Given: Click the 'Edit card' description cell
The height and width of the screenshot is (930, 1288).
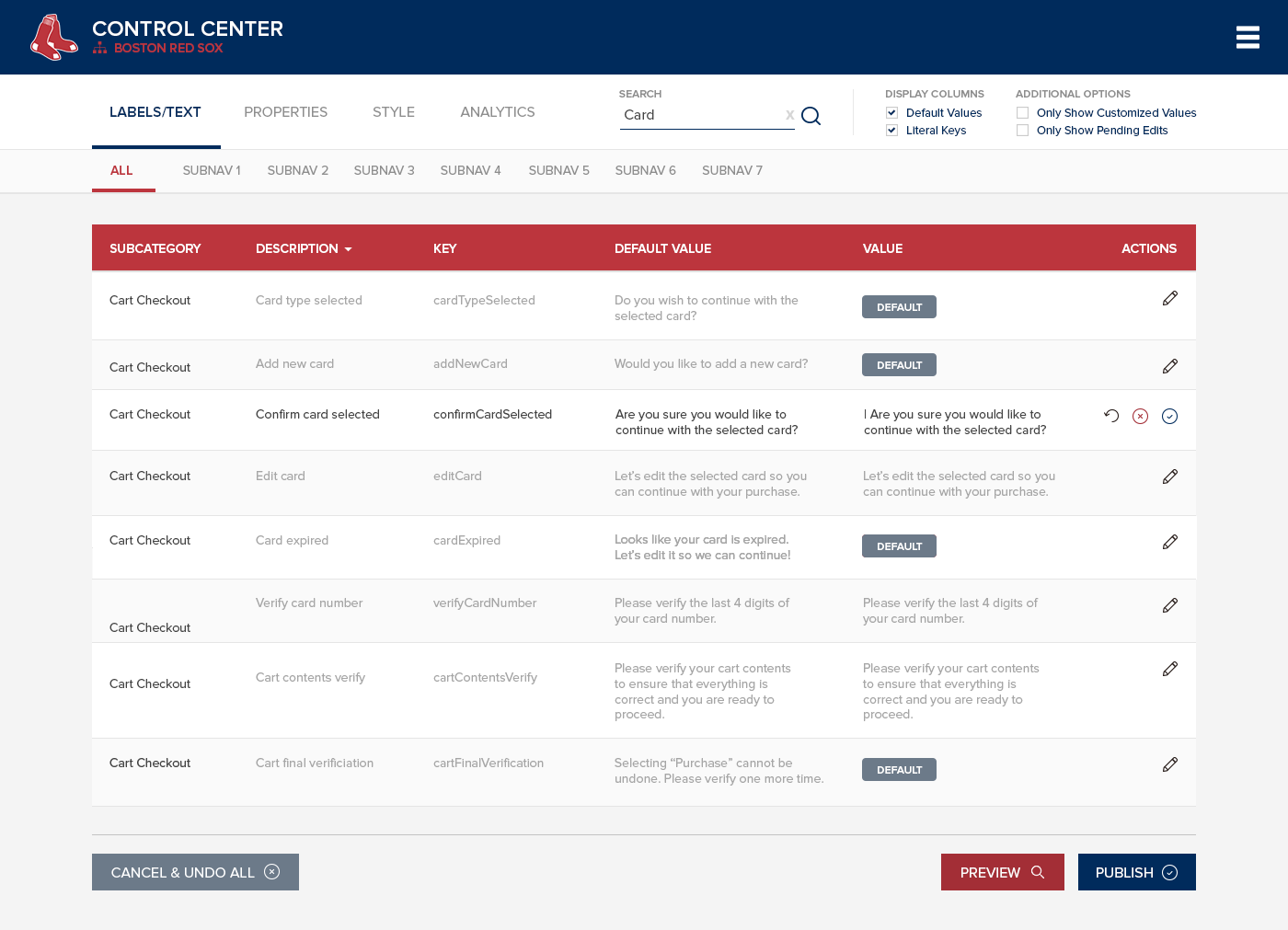Looking at the screenshot, I should pyautogui.click(x=281, y=476).
